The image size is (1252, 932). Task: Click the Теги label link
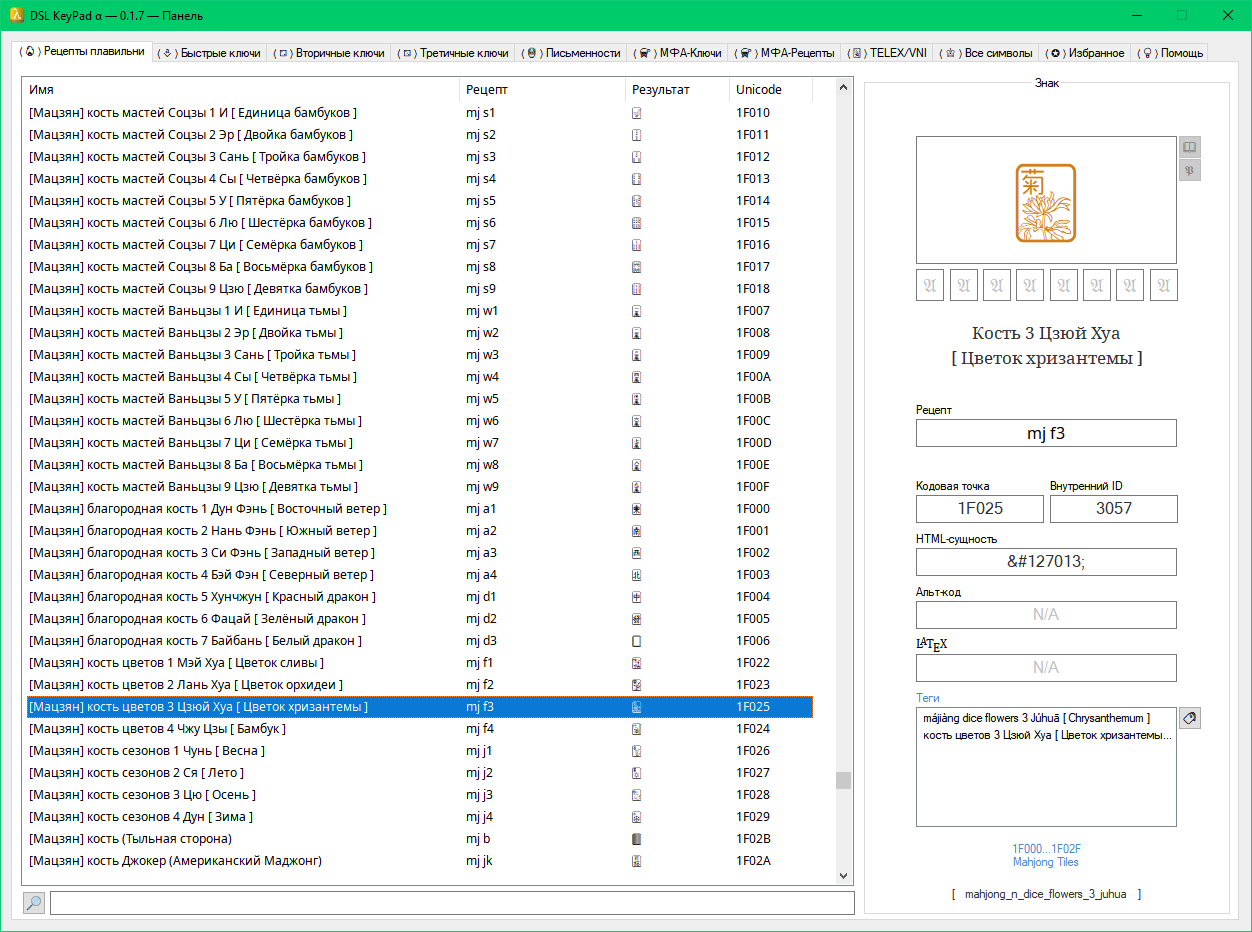pyautogui.click(x=928, y=698)
